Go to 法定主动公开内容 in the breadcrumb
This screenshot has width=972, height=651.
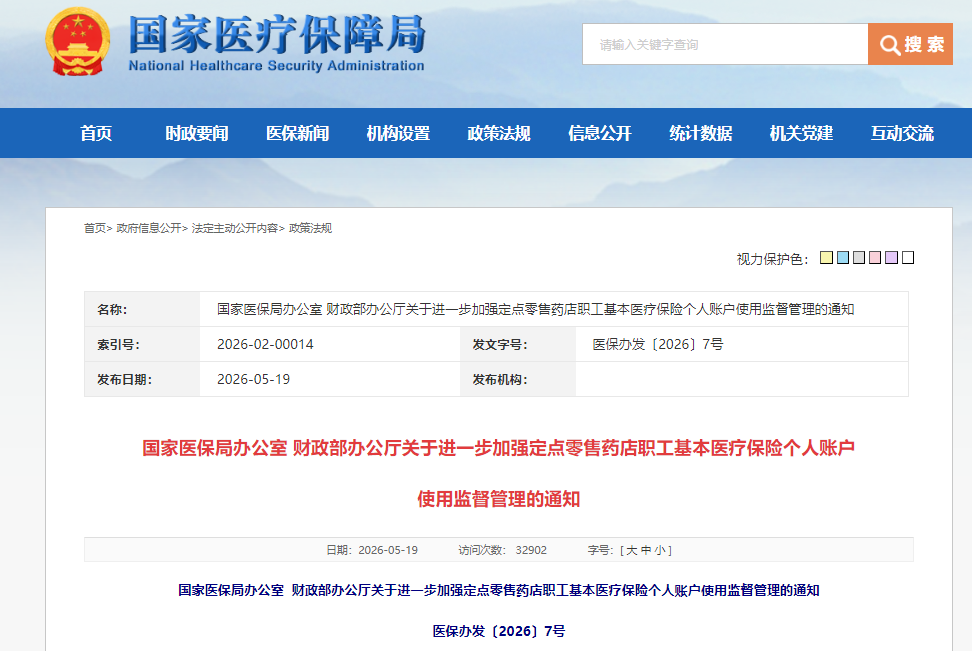(x=234, y=228)
